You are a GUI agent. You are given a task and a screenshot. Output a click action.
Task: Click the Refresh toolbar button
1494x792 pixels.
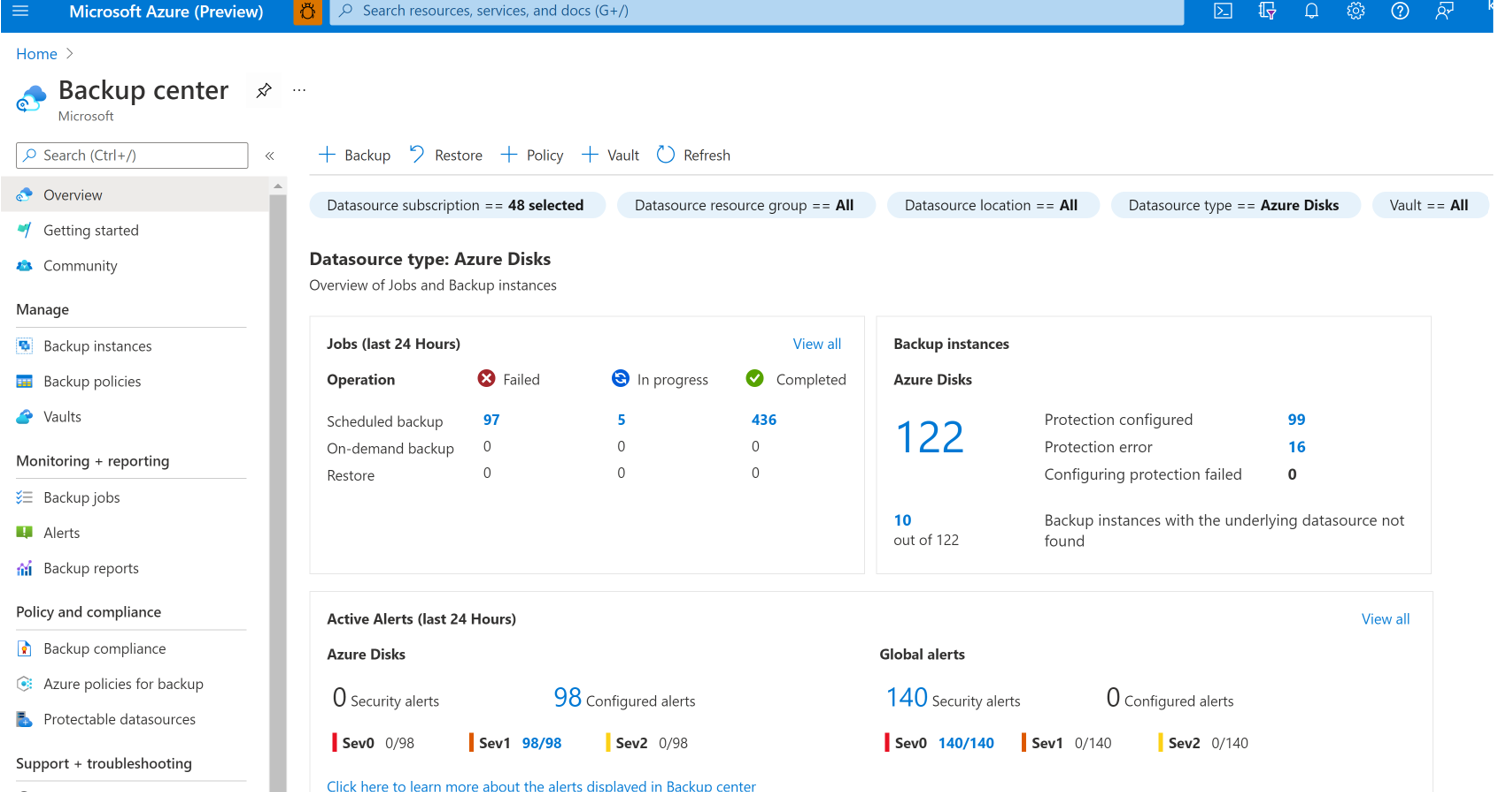693,155
